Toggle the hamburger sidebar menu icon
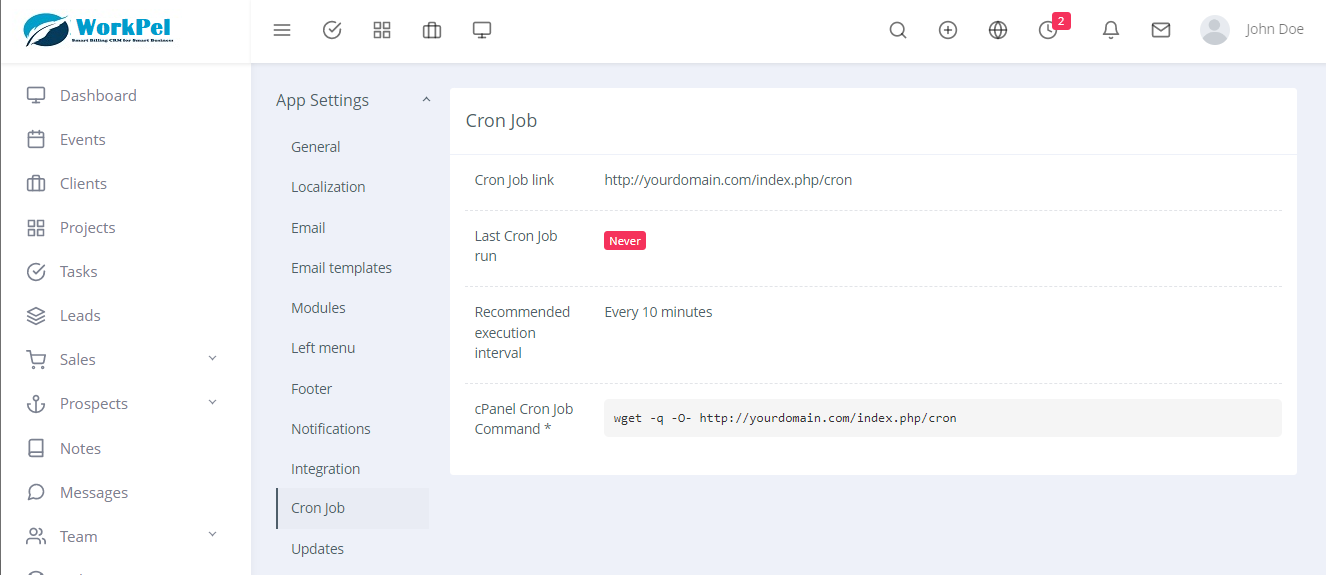Image resolution: width=1326 pixels, height=575 pixels. (x=282, y=30)
